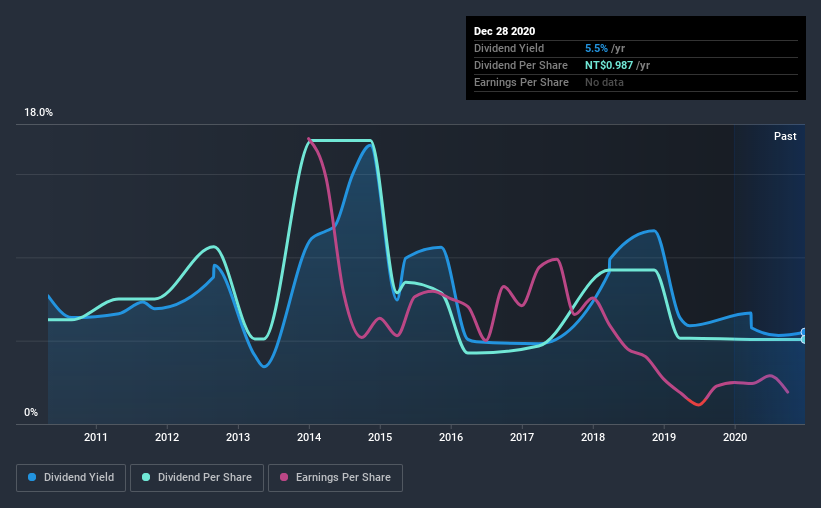Toggle the Earnings Per Share legend series
Screen dimensions: 821x508
pyautogui.click(x=335, y=478)
